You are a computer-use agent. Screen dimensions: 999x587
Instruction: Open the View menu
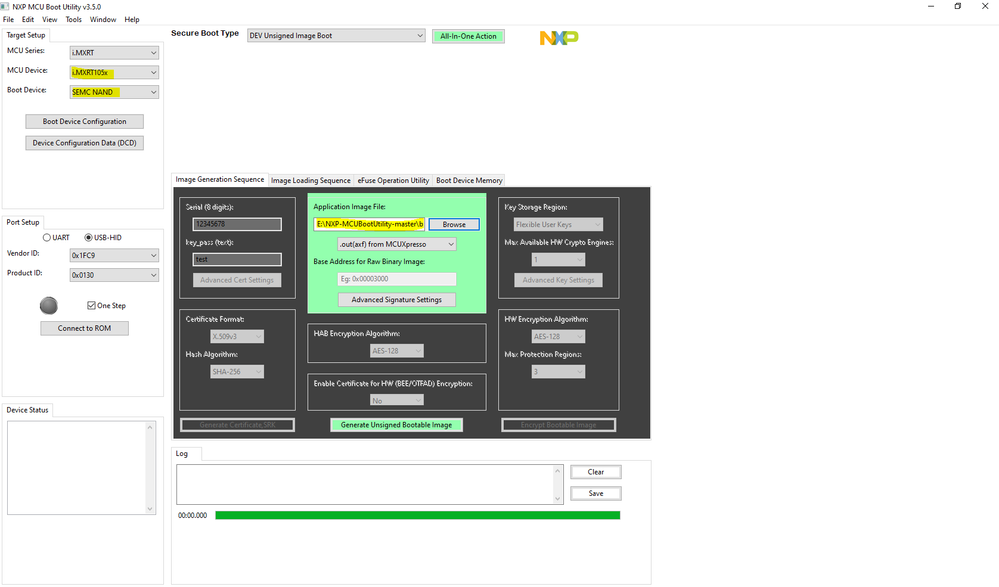[50, 19]
